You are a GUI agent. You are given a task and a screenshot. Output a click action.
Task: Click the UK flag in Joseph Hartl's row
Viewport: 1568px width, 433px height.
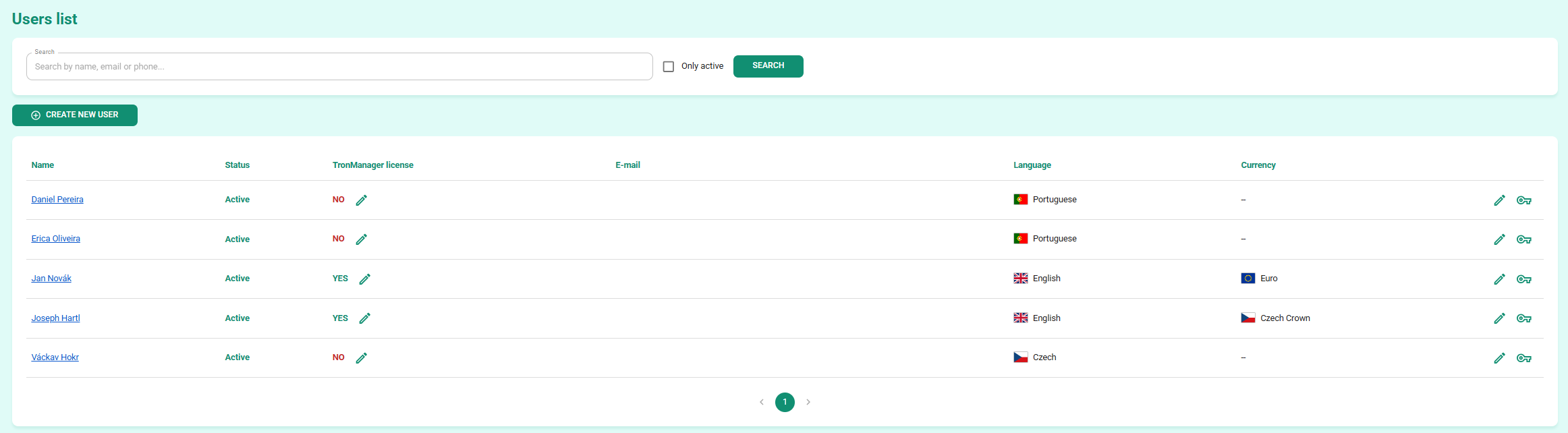(1021, 318)
